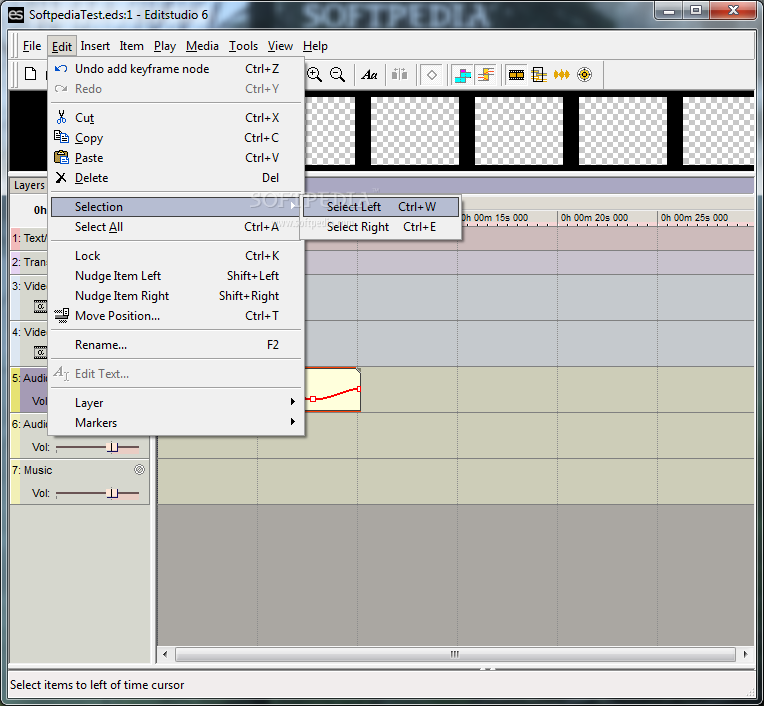The width and height of the screenshot is (764, 706).
Task: Click the Zoom In magnifier icon
Action: click(314, 75)
